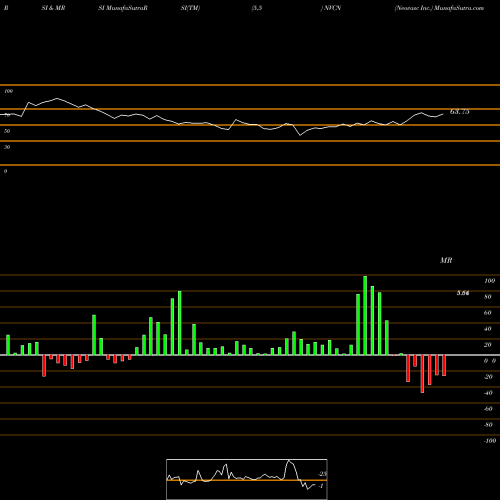Click the MR axis label 60
This screenshot has height=500, width=500.
coord(488,313)
